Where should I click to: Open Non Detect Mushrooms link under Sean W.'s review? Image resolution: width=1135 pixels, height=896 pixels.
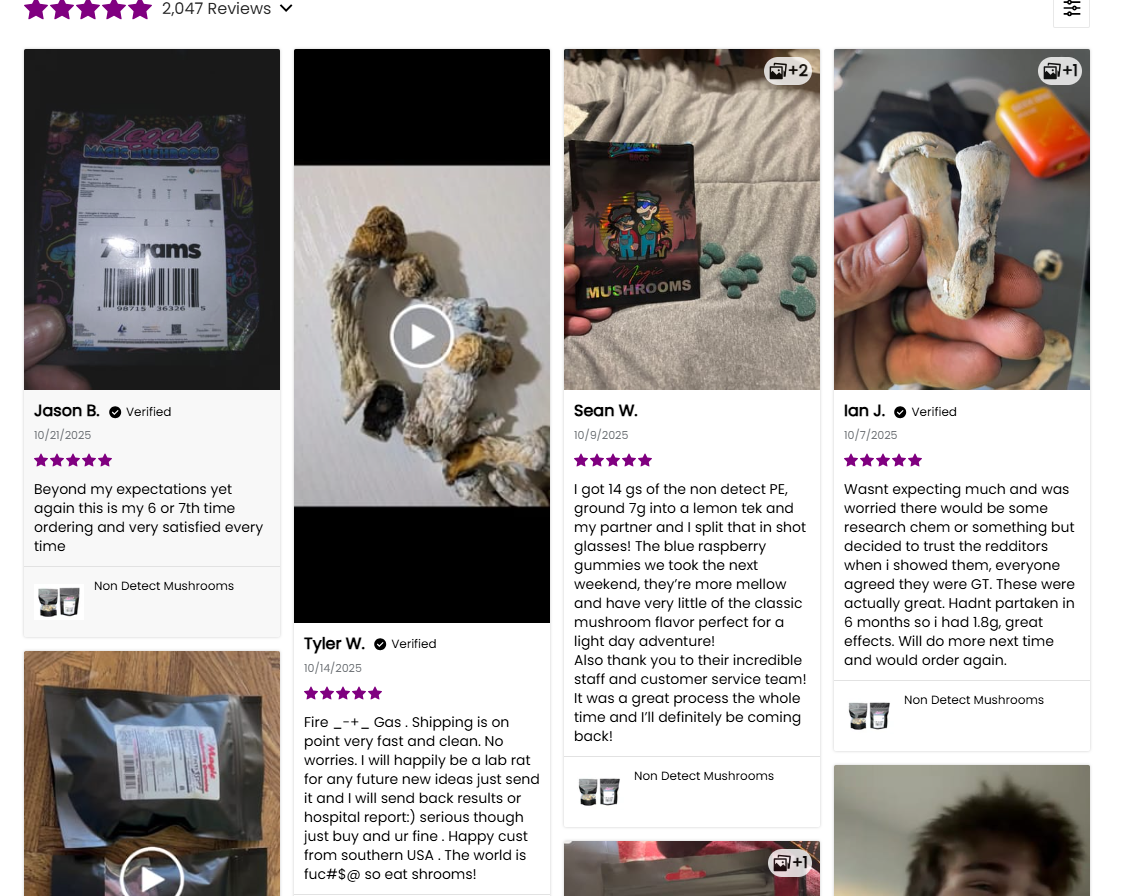coord(704,776)
